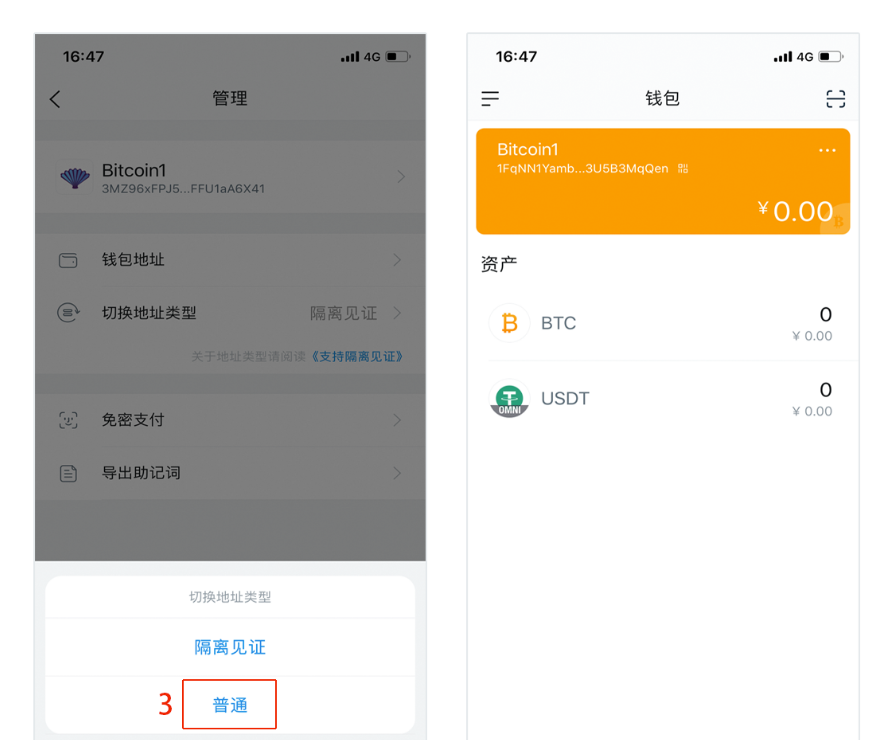Tap the orange BTC coin icon
872x740 pixels.
click(509, 323)
